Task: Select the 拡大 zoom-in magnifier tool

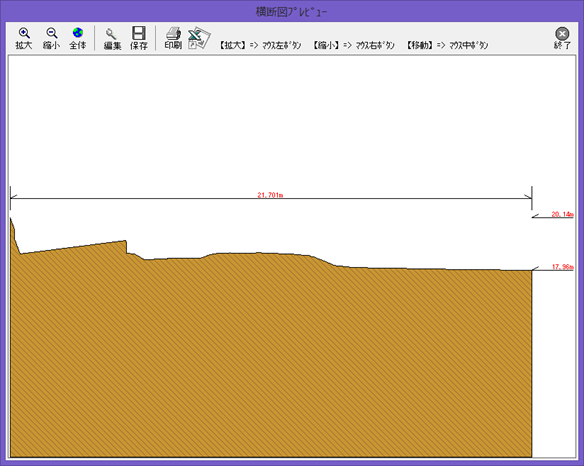Action: [x=24, y=38]
